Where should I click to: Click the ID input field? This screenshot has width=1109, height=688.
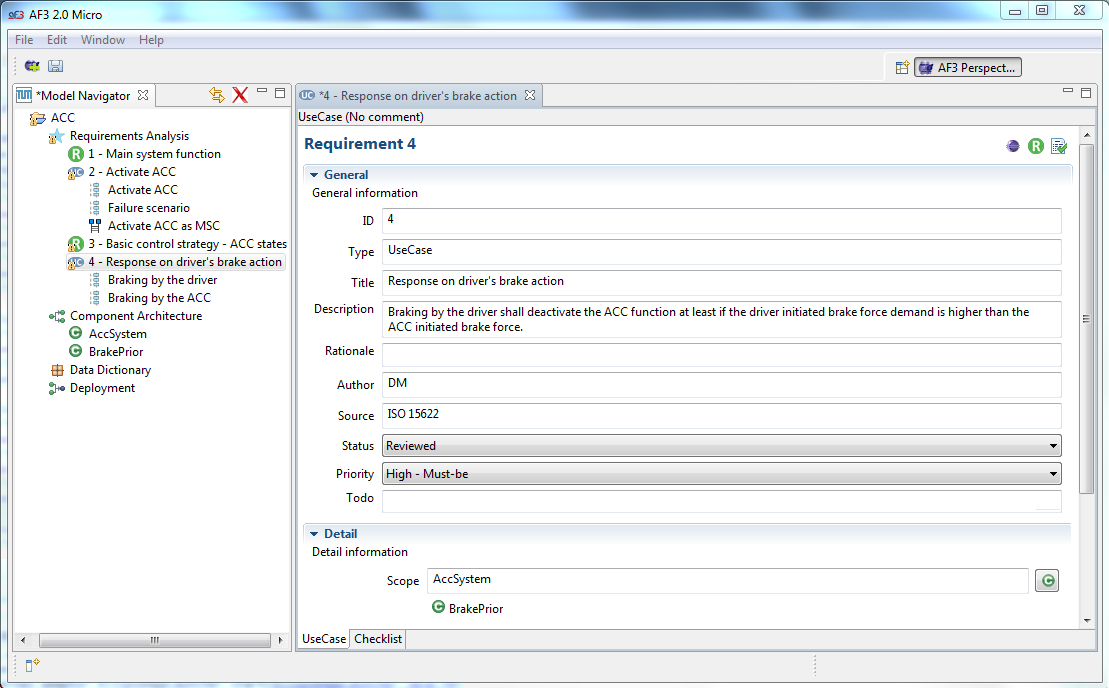point(721,221)
